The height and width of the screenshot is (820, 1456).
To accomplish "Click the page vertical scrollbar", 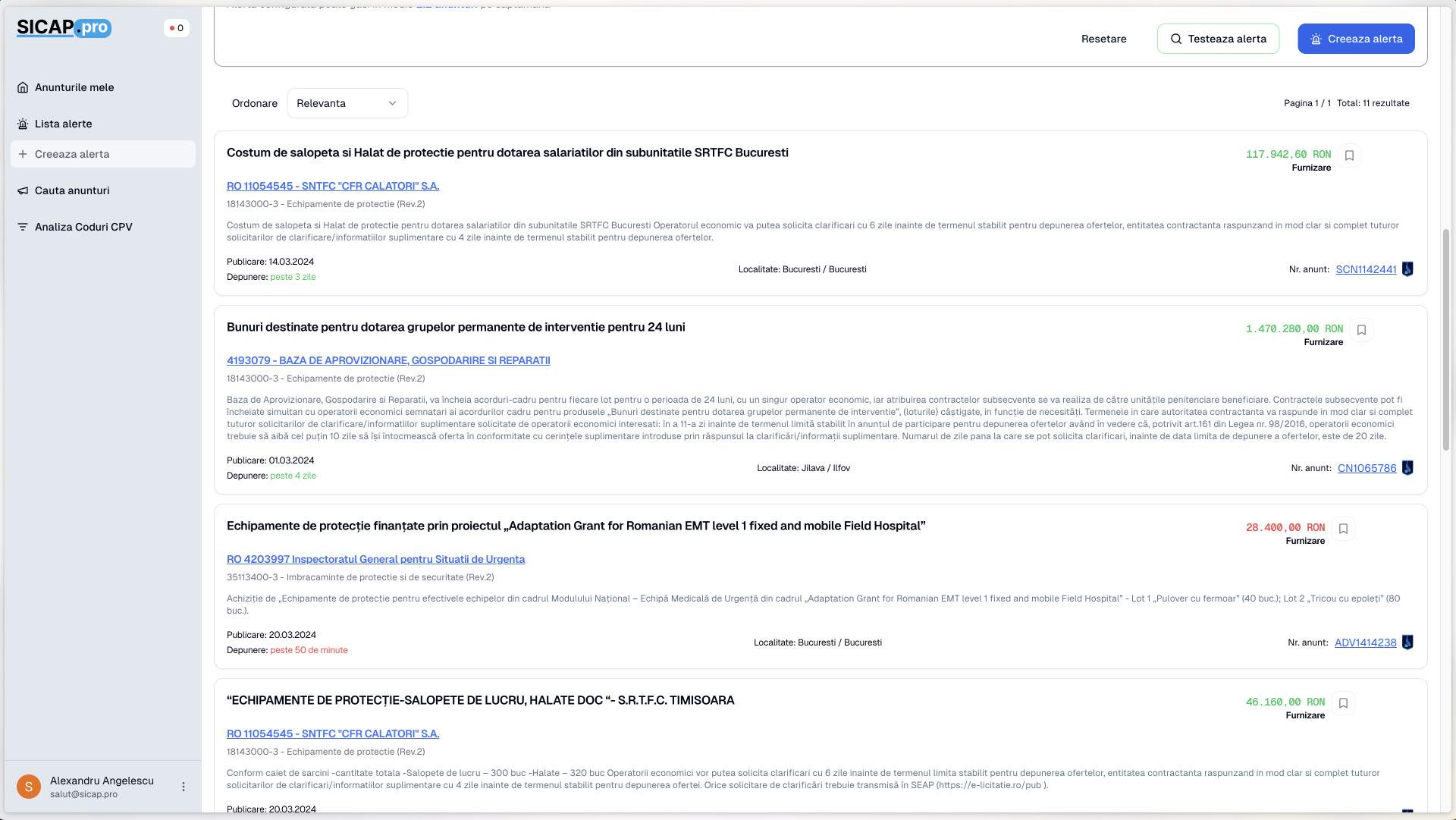I will tap(1445, 340).
